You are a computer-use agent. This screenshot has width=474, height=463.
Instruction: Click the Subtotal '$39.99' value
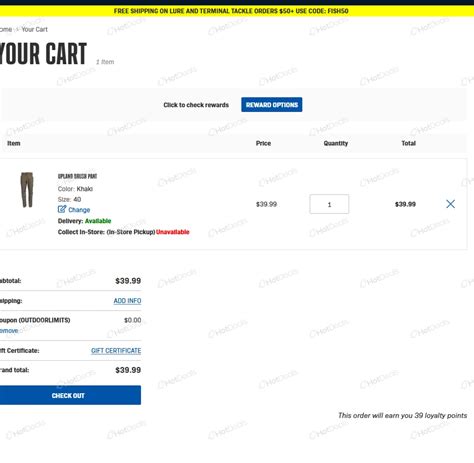128,281
